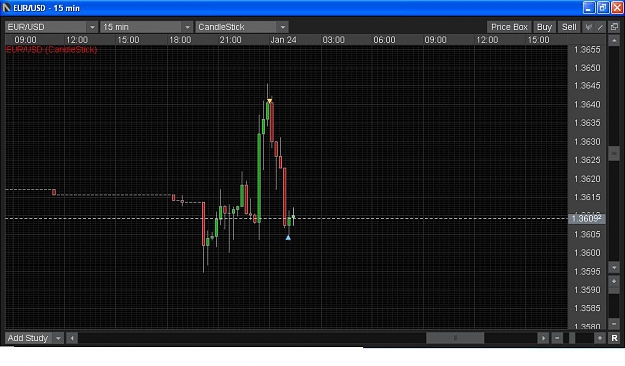The height and width of the screenshot is (366, 625).
Task: Click the application logo in title bar
Action: [x=6, y=8]
